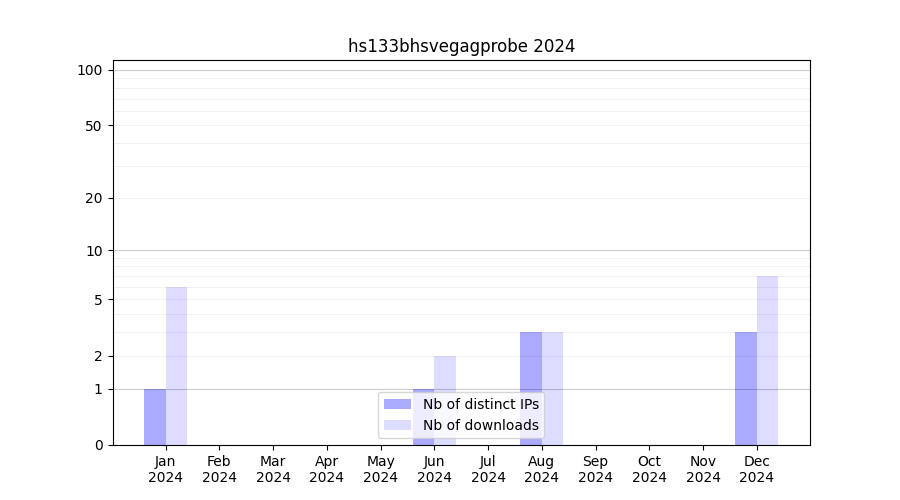The height and width of the screenshot is (500, 900).
Task: Select the Apr 2024 x-axis label
Action: pos(327,469)
